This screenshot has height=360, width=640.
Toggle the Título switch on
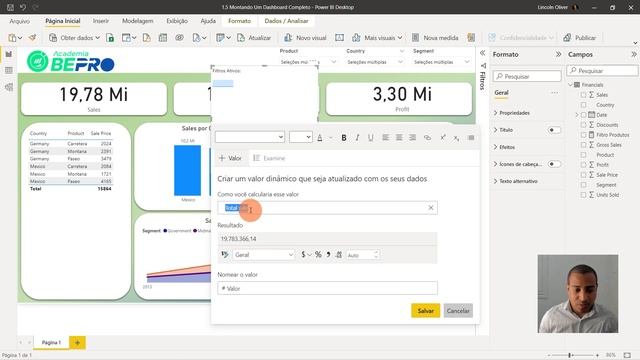pos(554,130)
